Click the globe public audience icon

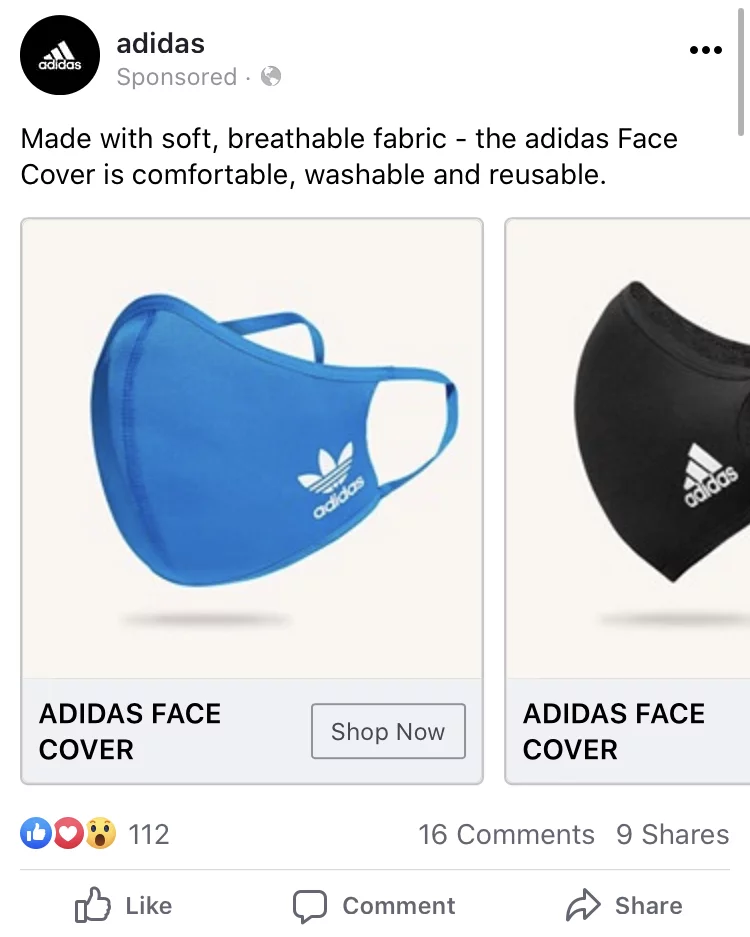pos(271,77)
